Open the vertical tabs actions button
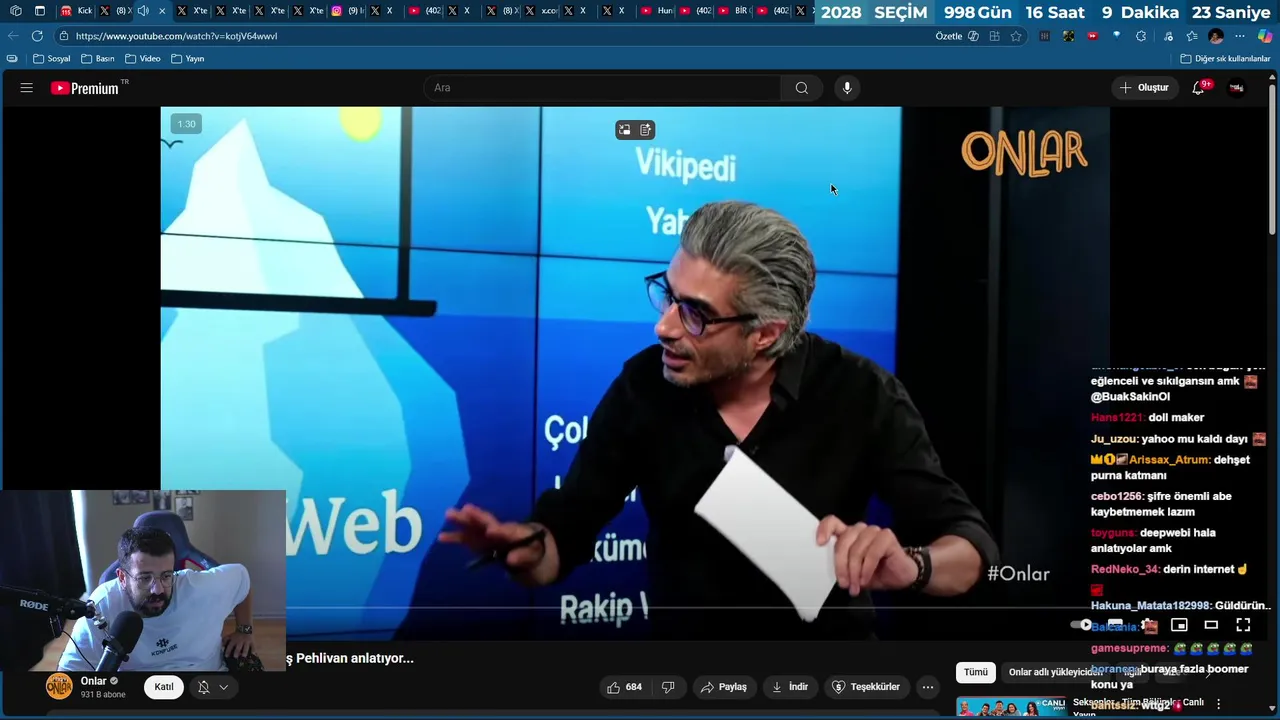1280x720 pixels. tap(39, 11)
